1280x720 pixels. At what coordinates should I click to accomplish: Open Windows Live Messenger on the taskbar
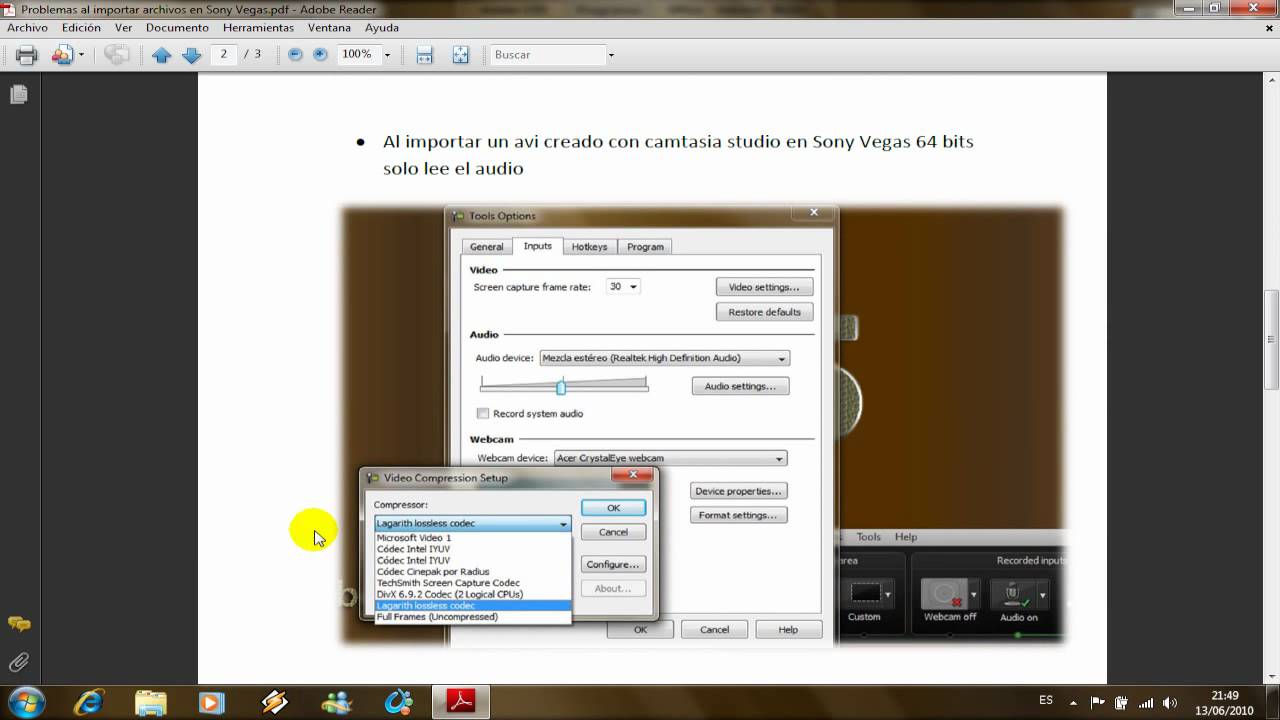pyautogui.click(x=337, y=702)
